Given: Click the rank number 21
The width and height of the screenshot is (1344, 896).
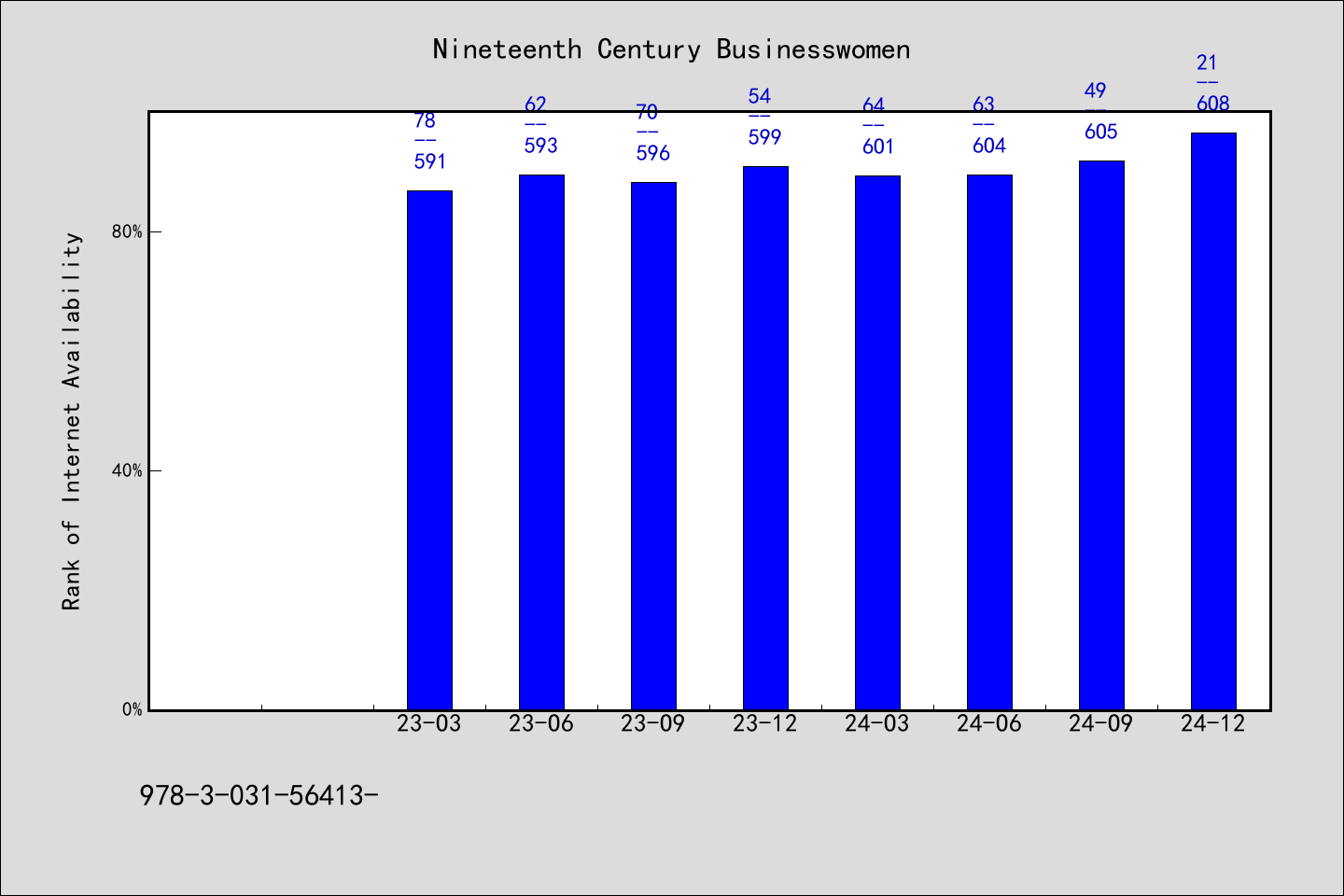Looking at the screenshot, I should click(x=1208, y=63).
